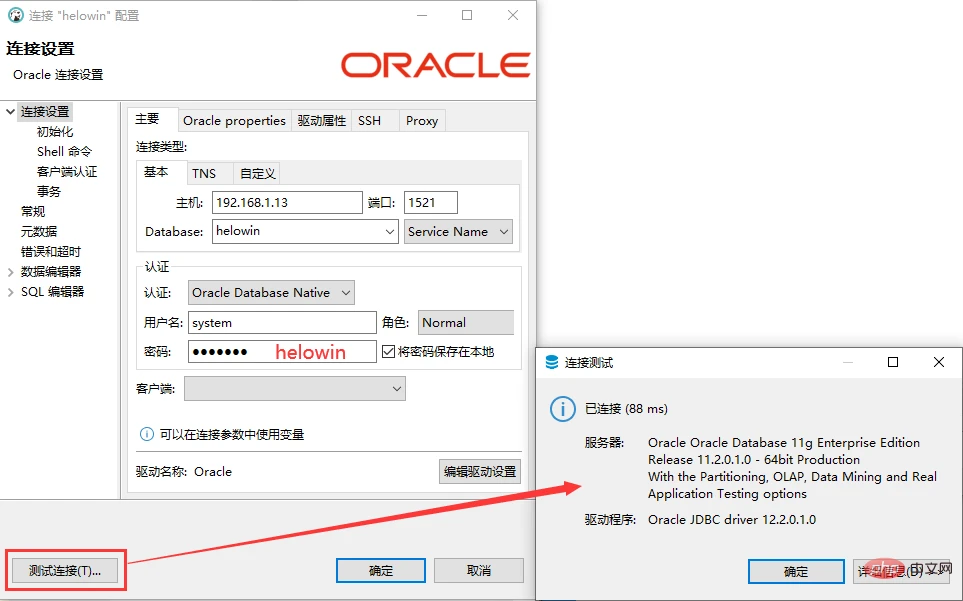Select Shell 命令 in the sidebar
This screenshot has width=963, height=601.
pos(64,152)
